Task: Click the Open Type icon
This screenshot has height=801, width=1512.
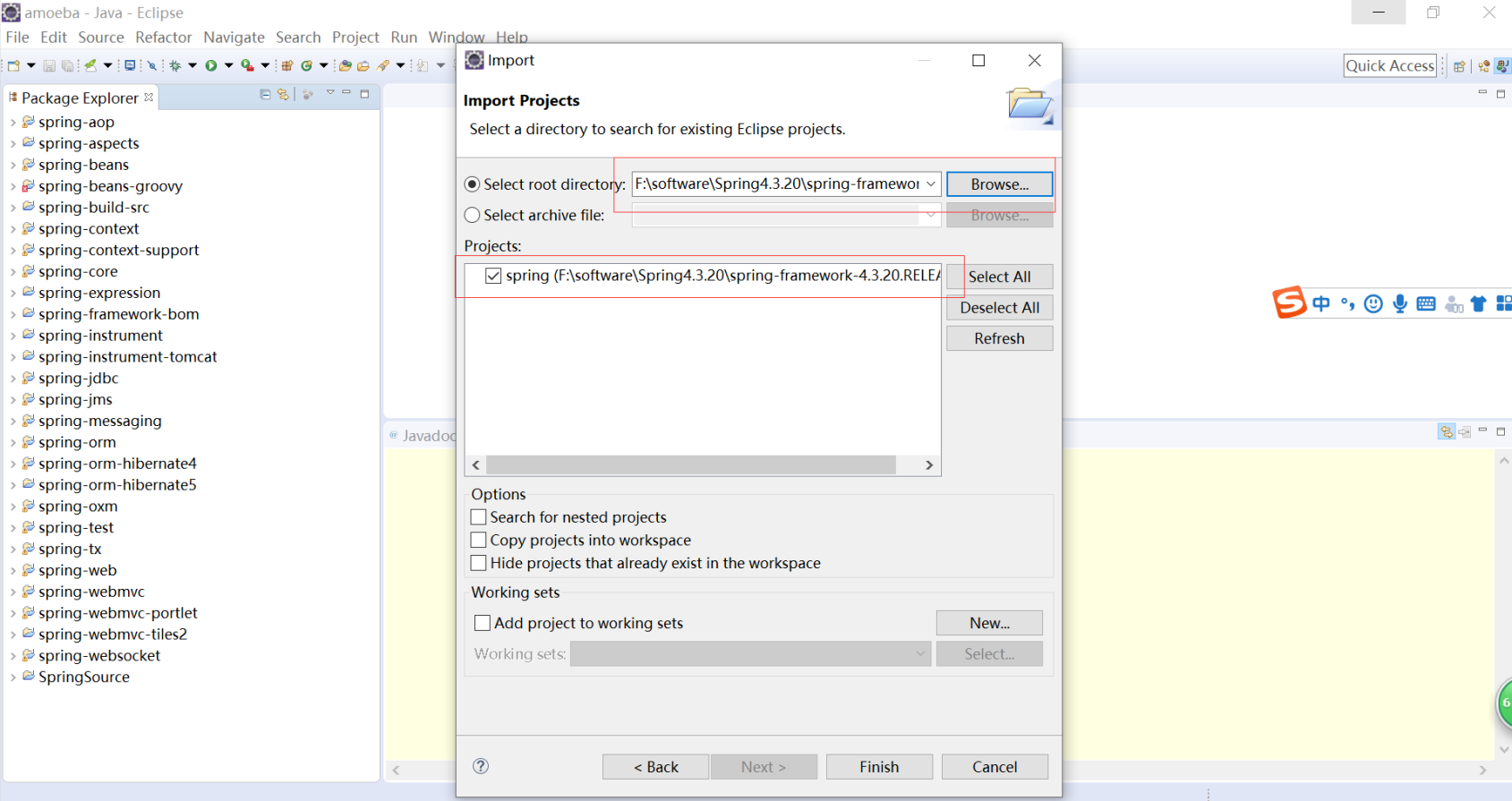Action: pyautogui.click(x=346, y=65)
